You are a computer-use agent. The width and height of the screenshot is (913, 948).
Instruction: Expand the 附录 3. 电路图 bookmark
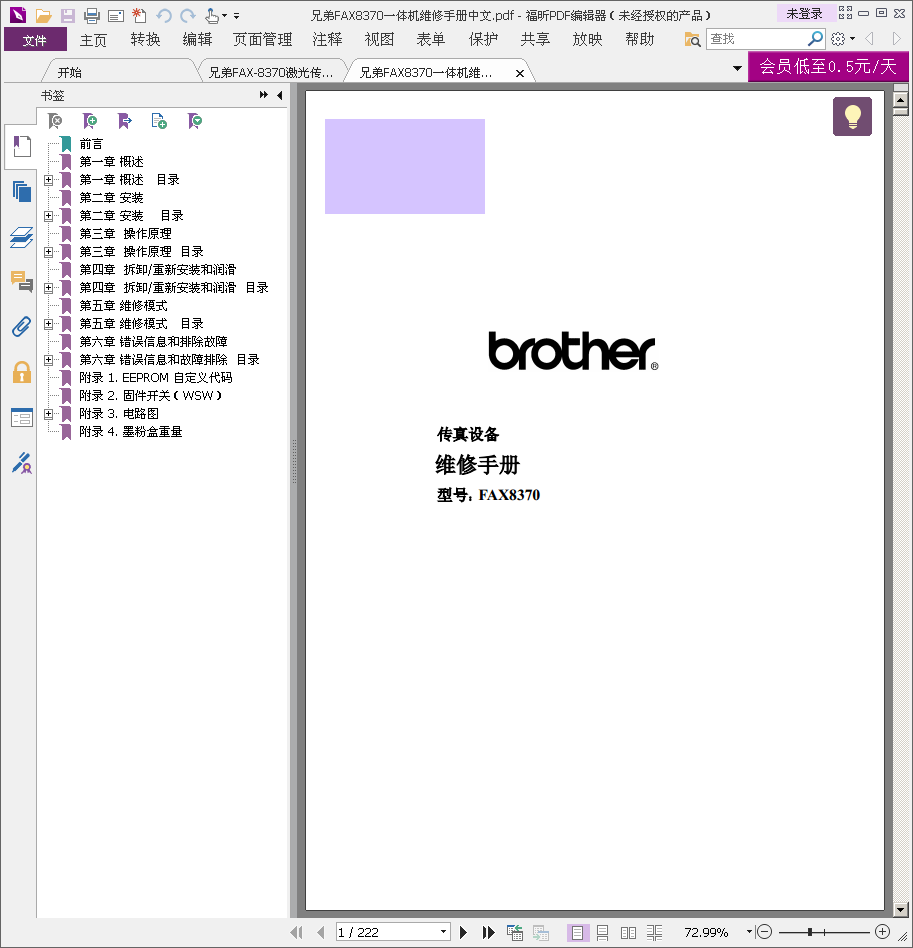point(48,414)
